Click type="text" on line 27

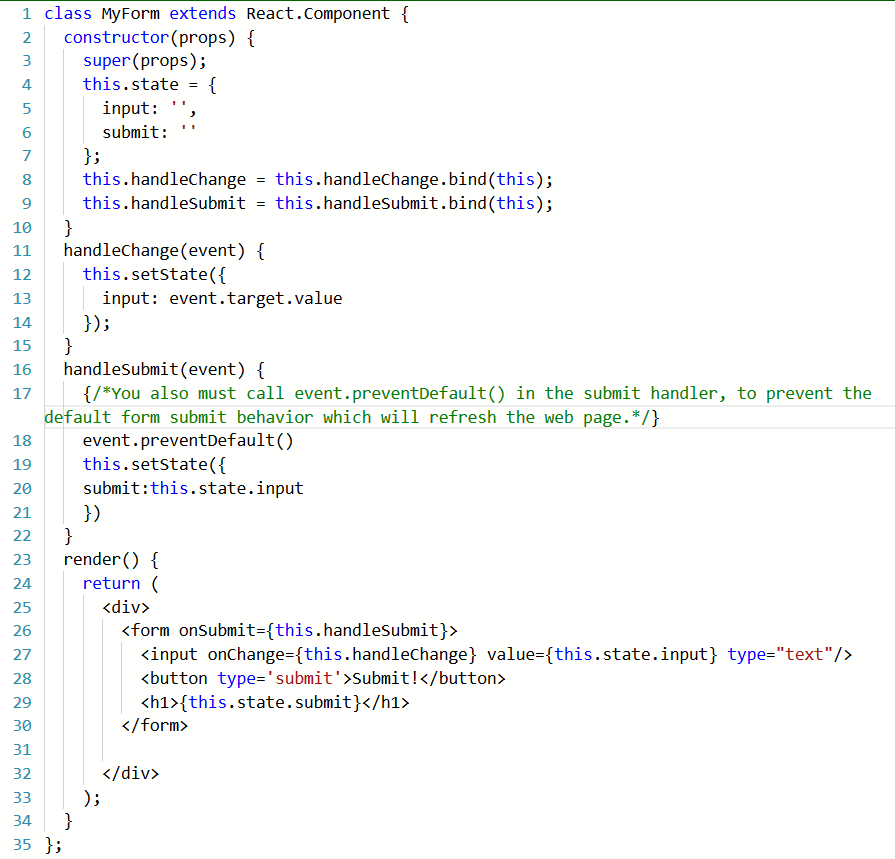click(780, 655)
